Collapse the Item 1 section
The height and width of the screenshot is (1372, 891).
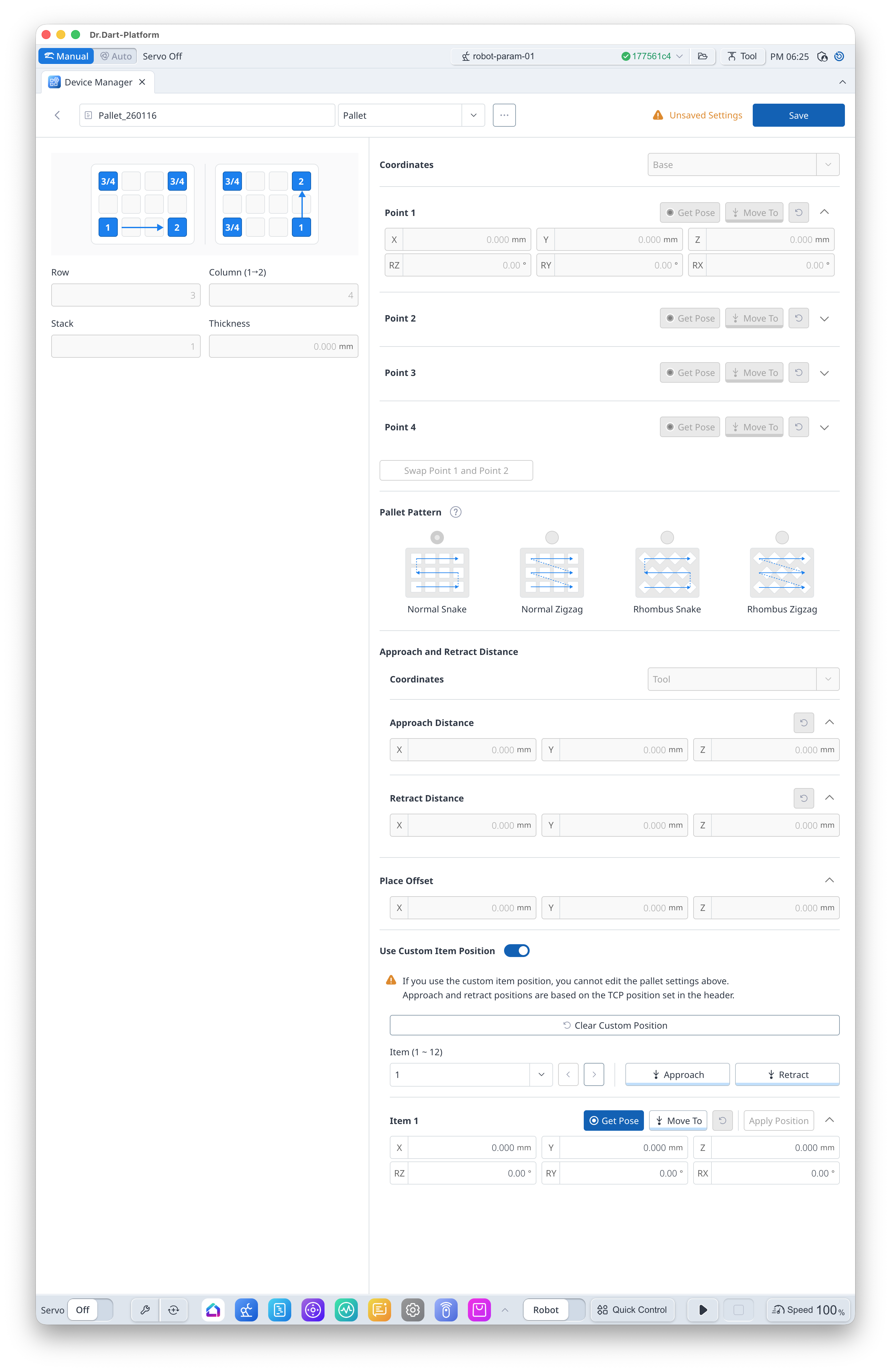tap(829, 1120)
